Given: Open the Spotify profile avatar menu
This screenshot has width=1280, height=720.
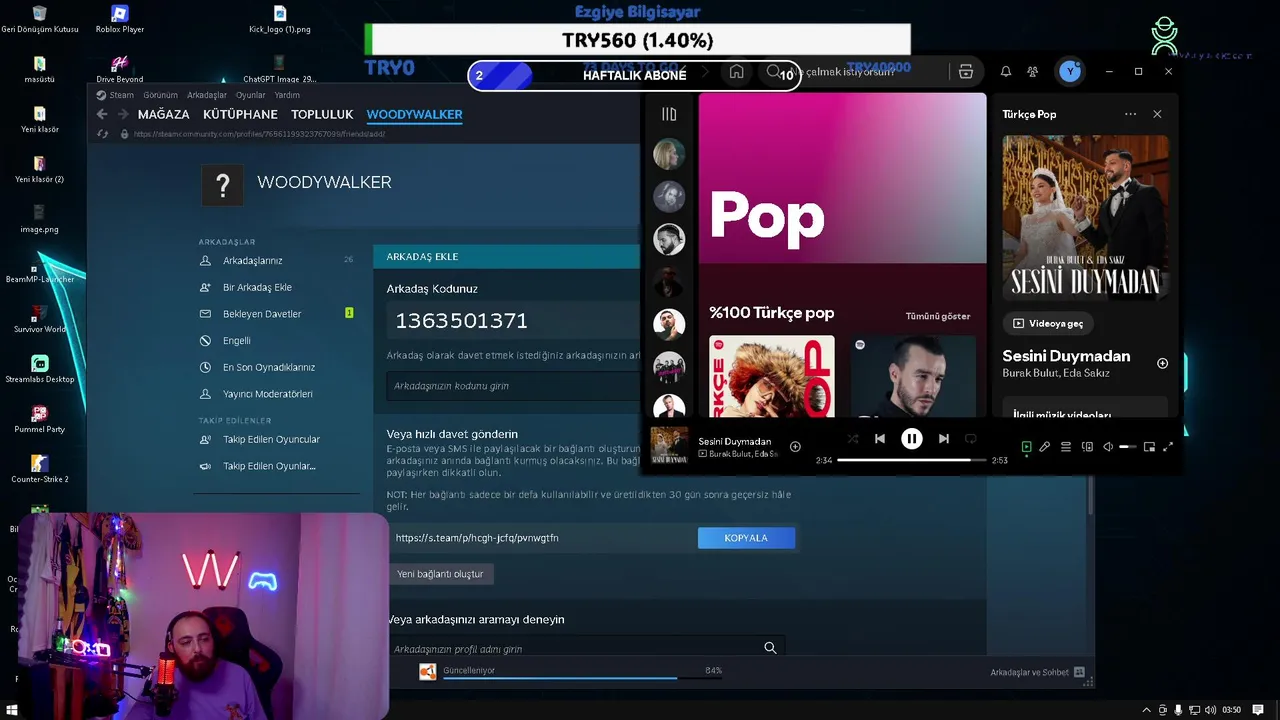Looking at the screenshot, I should [x=1070, y=72].
